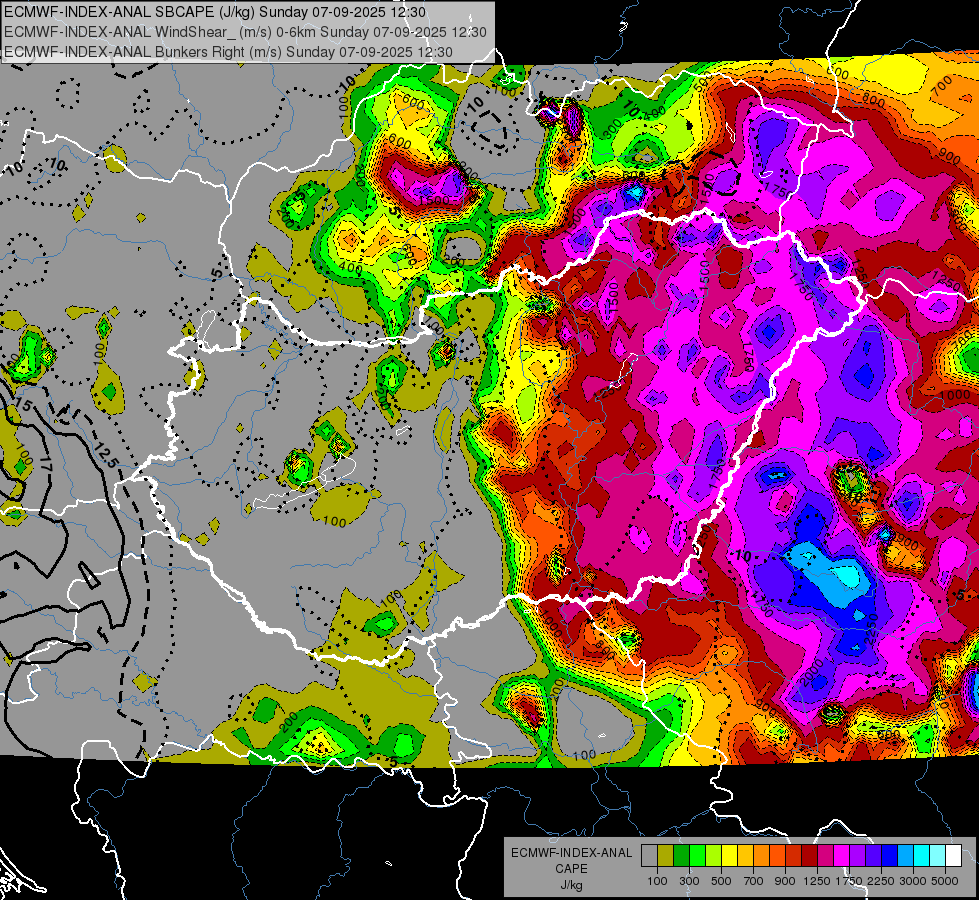This screenshot has height=900, width=979.
Task: Click the legend value 500
Action: pos(721,881)
